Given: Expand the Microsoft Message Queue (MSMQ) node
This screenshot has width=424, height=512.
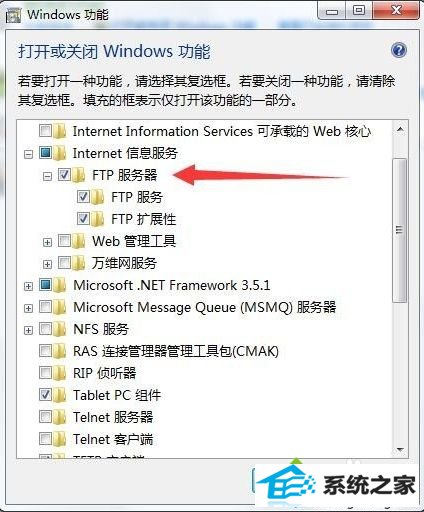Looking at the screenshot, I should pyautogui.click(x=29, y=308).
